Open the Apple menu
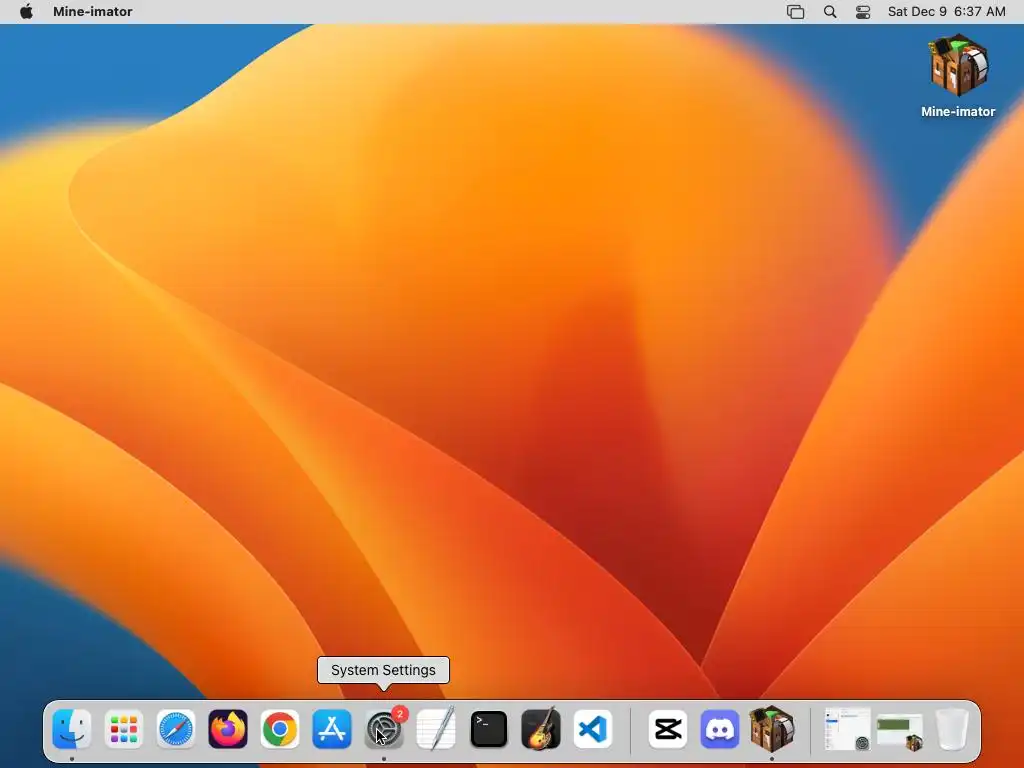The image size is (1024, 768). [x=26, y=12]
